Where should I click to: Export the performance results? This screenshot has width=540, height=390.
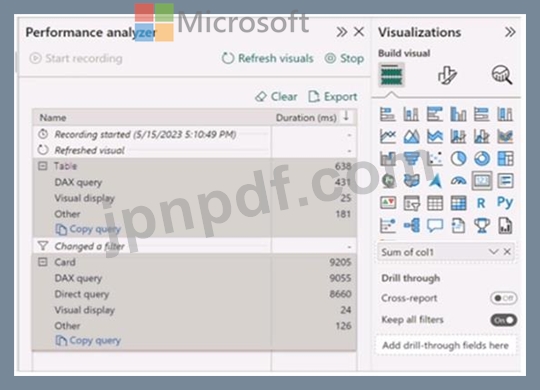click(x=333, y=97)
